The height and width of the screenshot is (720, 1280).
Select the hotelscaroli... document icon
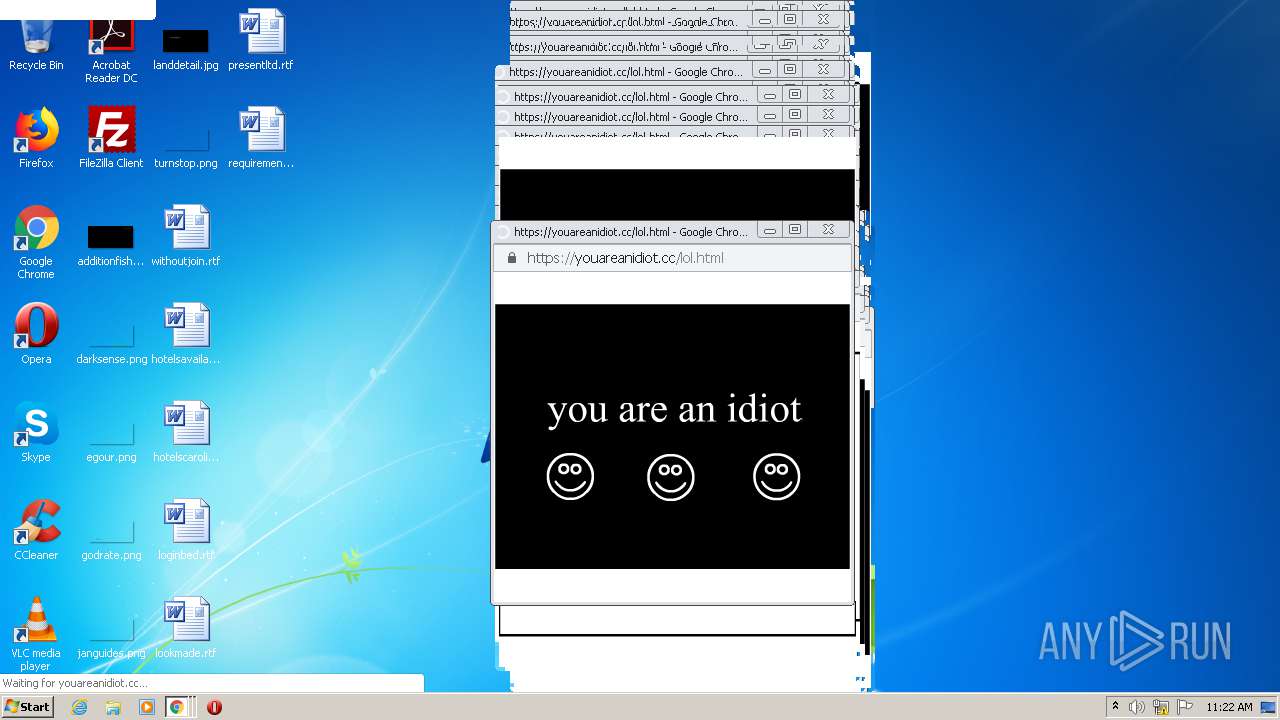click(x=186, y=432)
